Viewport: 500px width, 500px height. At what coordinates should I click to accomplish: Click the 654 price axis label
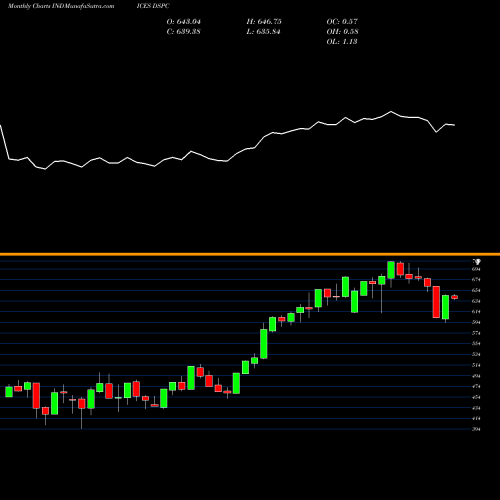[476, 290]
